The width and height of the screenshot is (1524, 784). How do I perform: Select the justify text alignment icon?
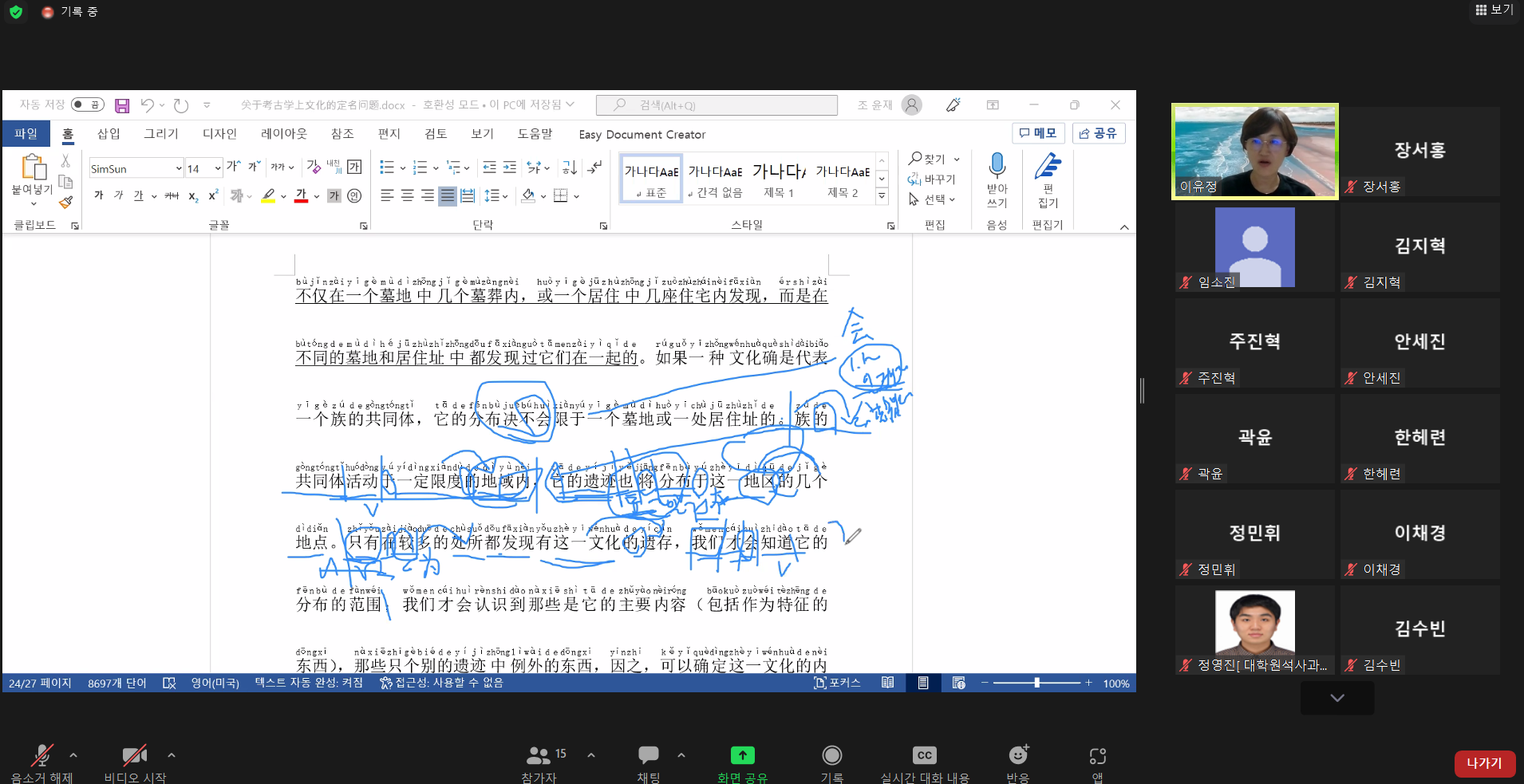click(448, 195)
